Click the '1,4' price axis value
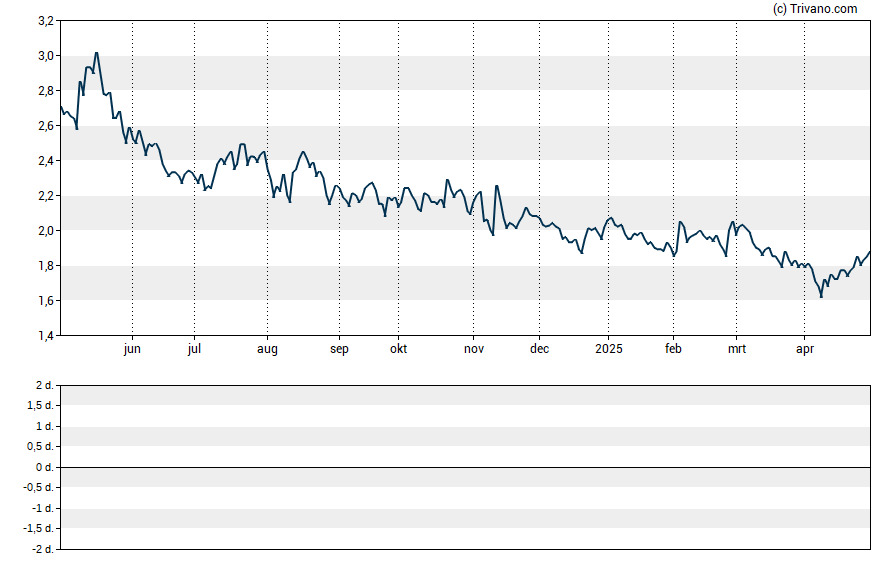The width and height of the screenshot is (888, 565). (x=46, y=336)
